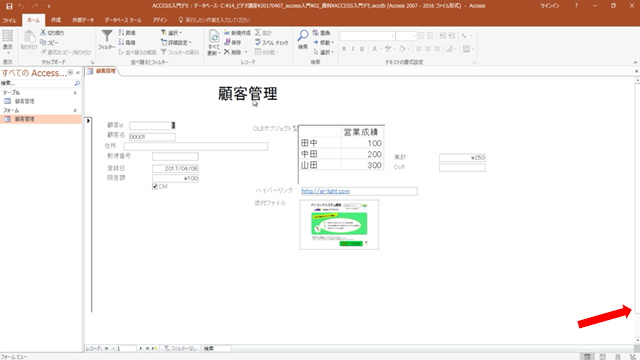Click the search icon in navigation pane
Viewport: 640px width, 360px height.
tap(77, 83)
